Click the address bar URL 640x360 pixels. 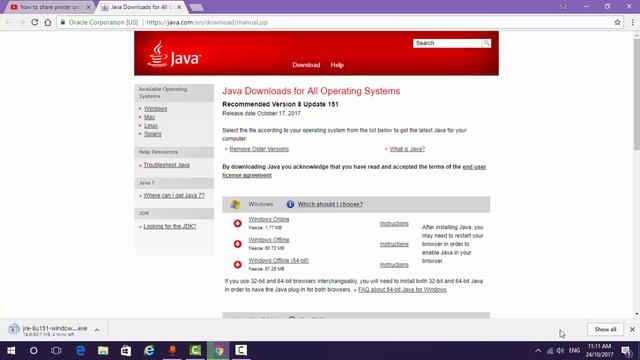[x=207, y=22]
